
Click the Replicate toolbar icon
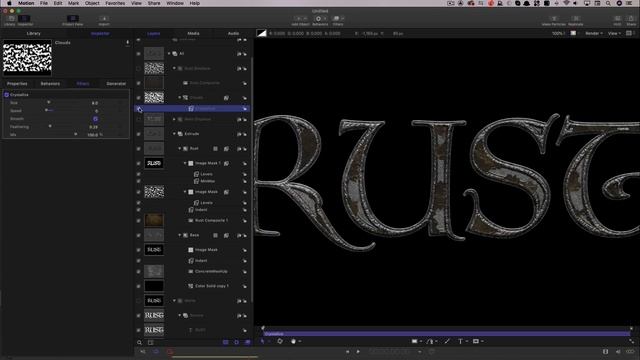pyautogui.click(x=576, y=20)
